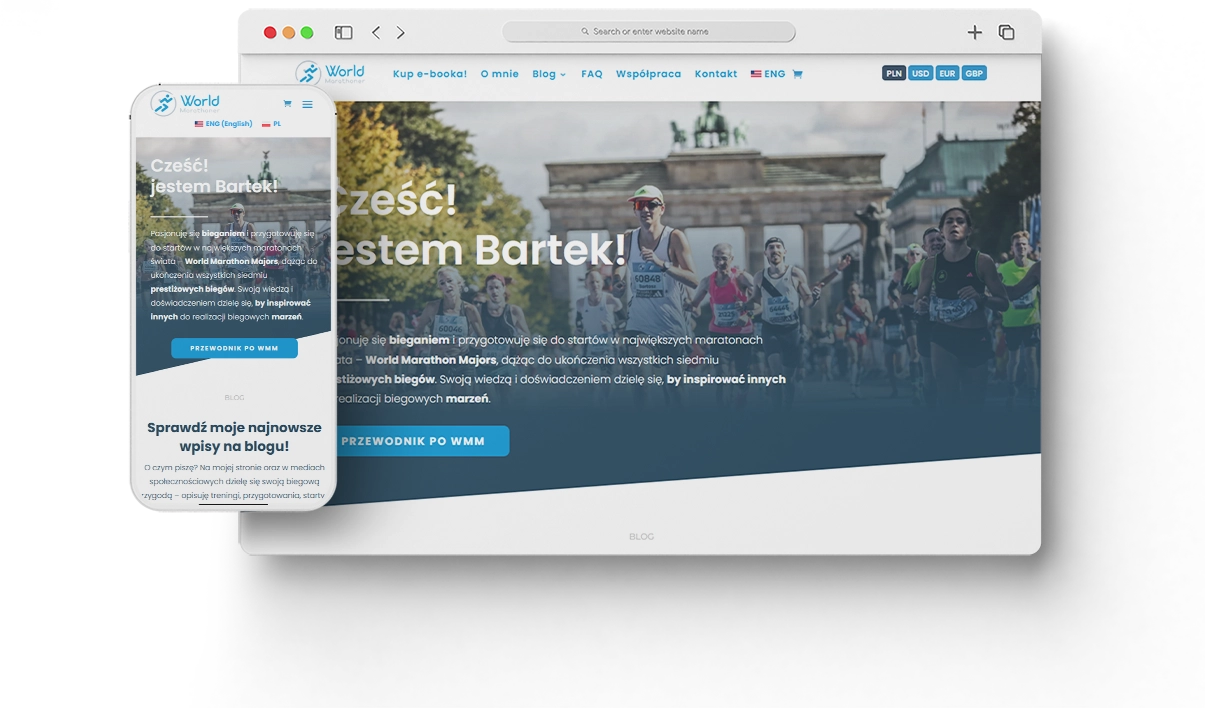Viewport: 1205px width, 708px height.
Task: Click the search or enter website name field
Action: pyautogui.click(x=649, y=32)
